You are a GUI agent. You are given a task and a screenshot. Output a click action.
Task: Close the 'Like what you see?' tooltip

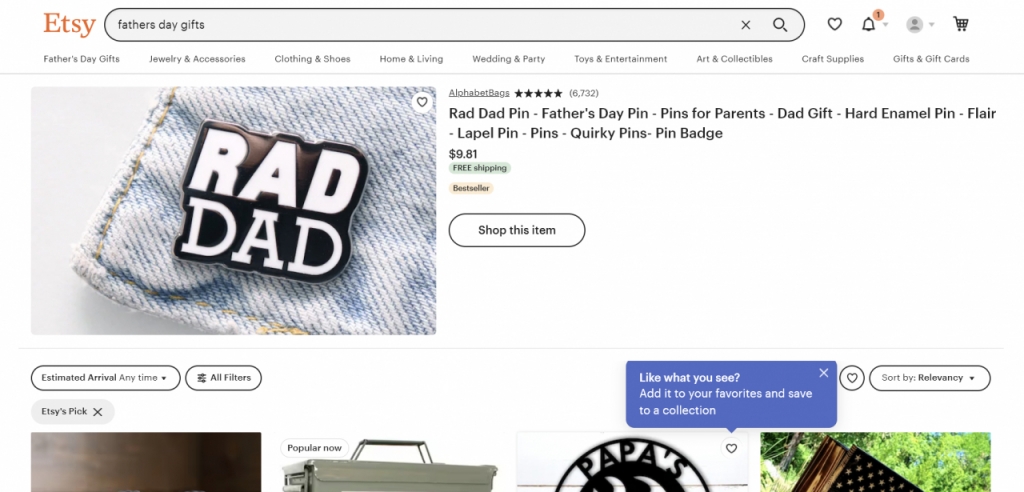(x=824, y=373)
